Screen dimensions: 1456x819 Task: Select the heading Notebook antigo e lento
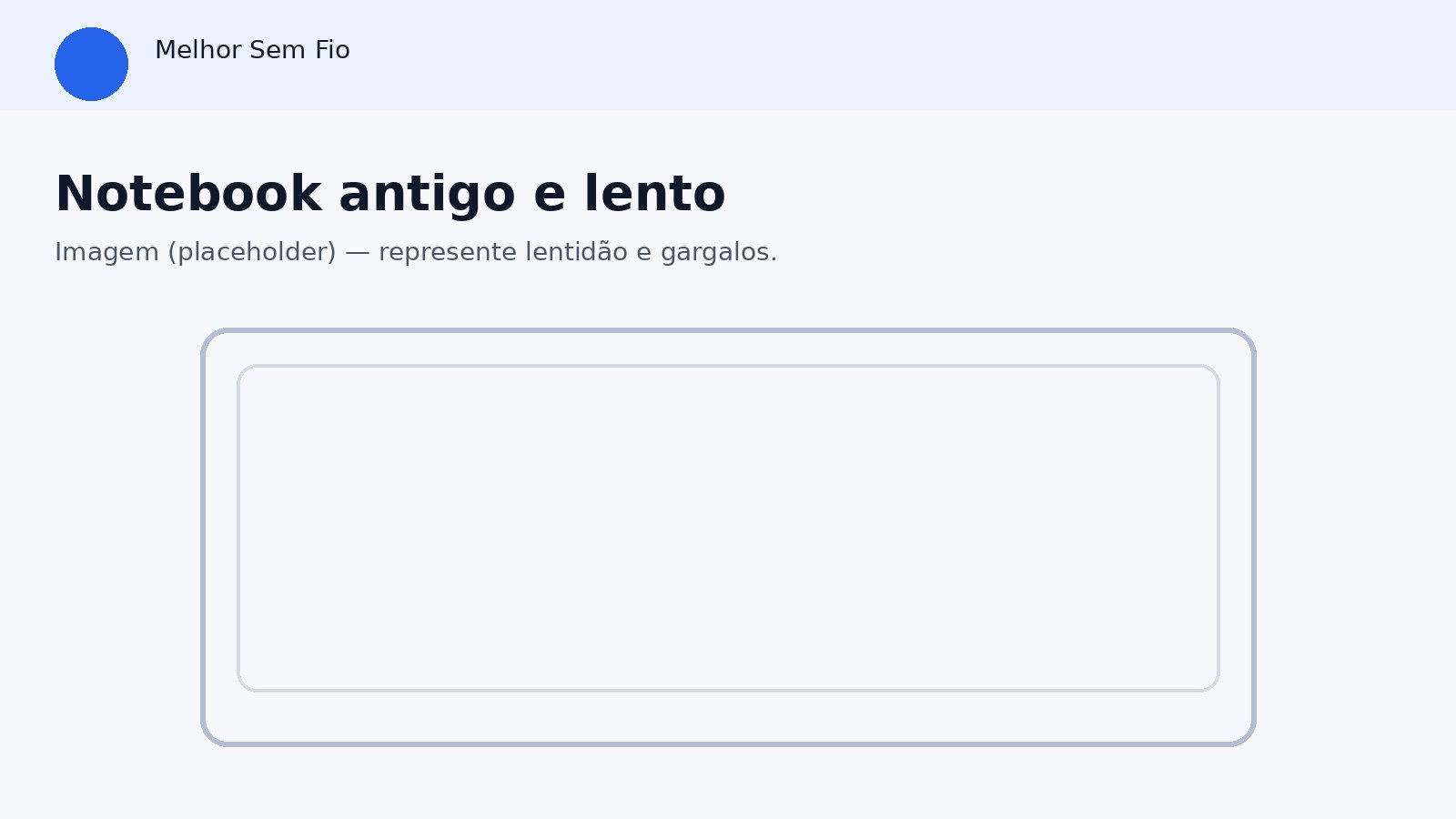click(390, 192)
